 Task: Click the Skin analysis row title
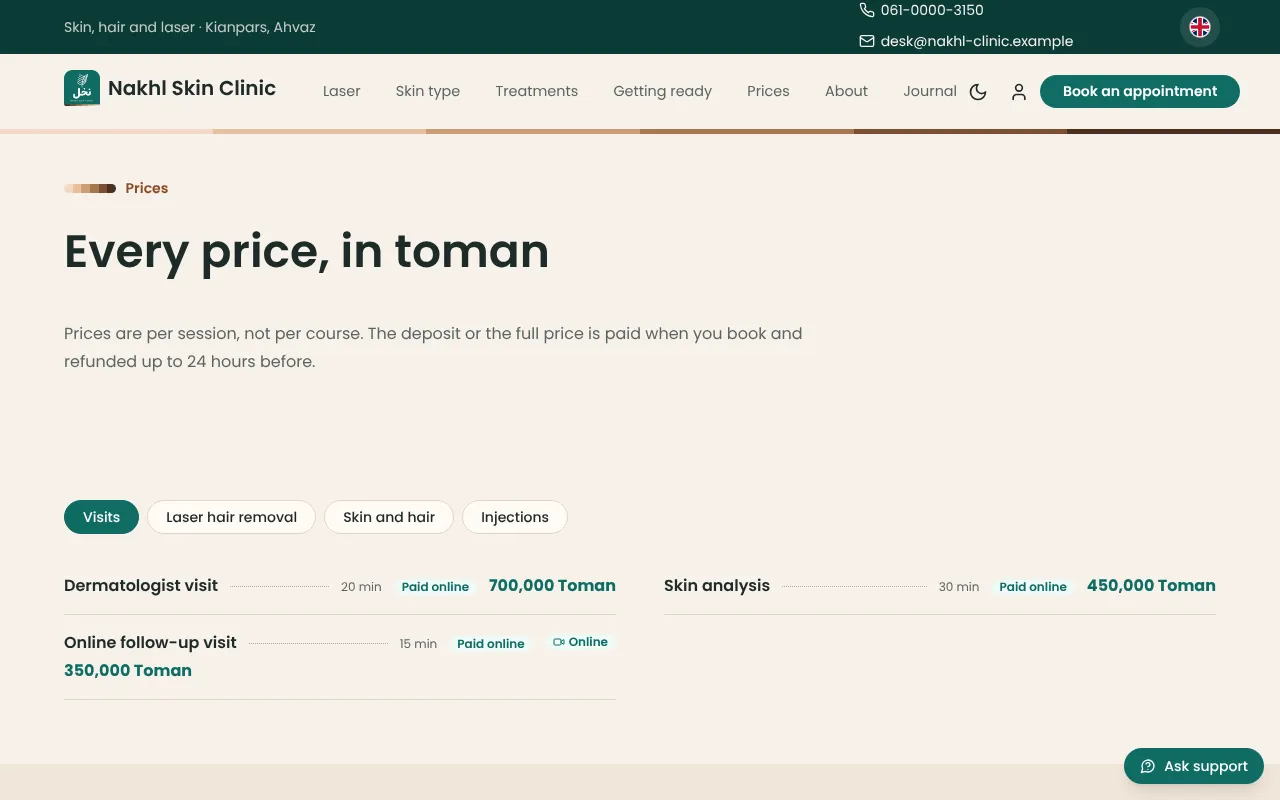pyautogui.click(x=717, y=586)
